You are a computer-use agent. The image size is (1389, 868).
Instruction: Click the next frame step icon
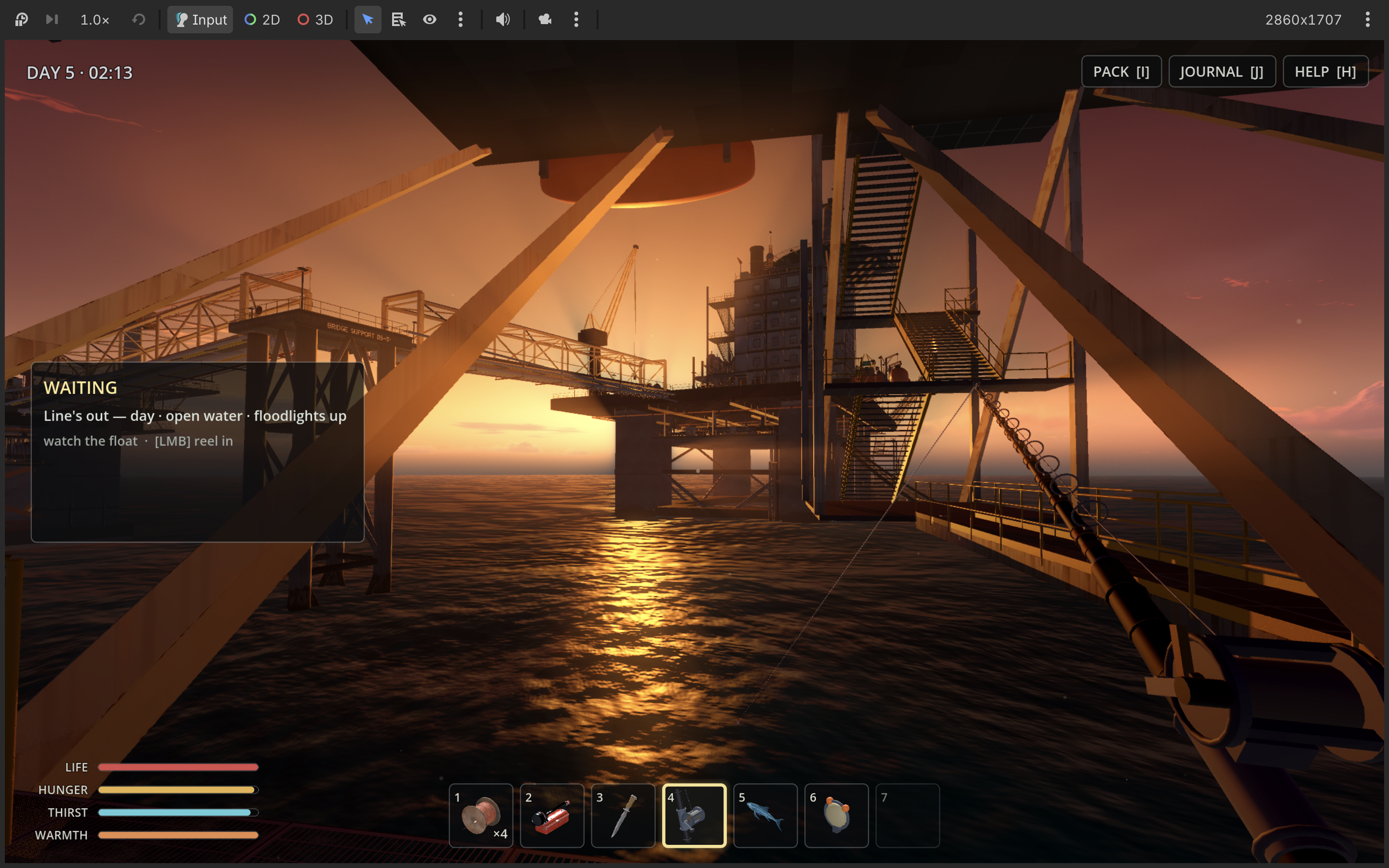(52, 19)
